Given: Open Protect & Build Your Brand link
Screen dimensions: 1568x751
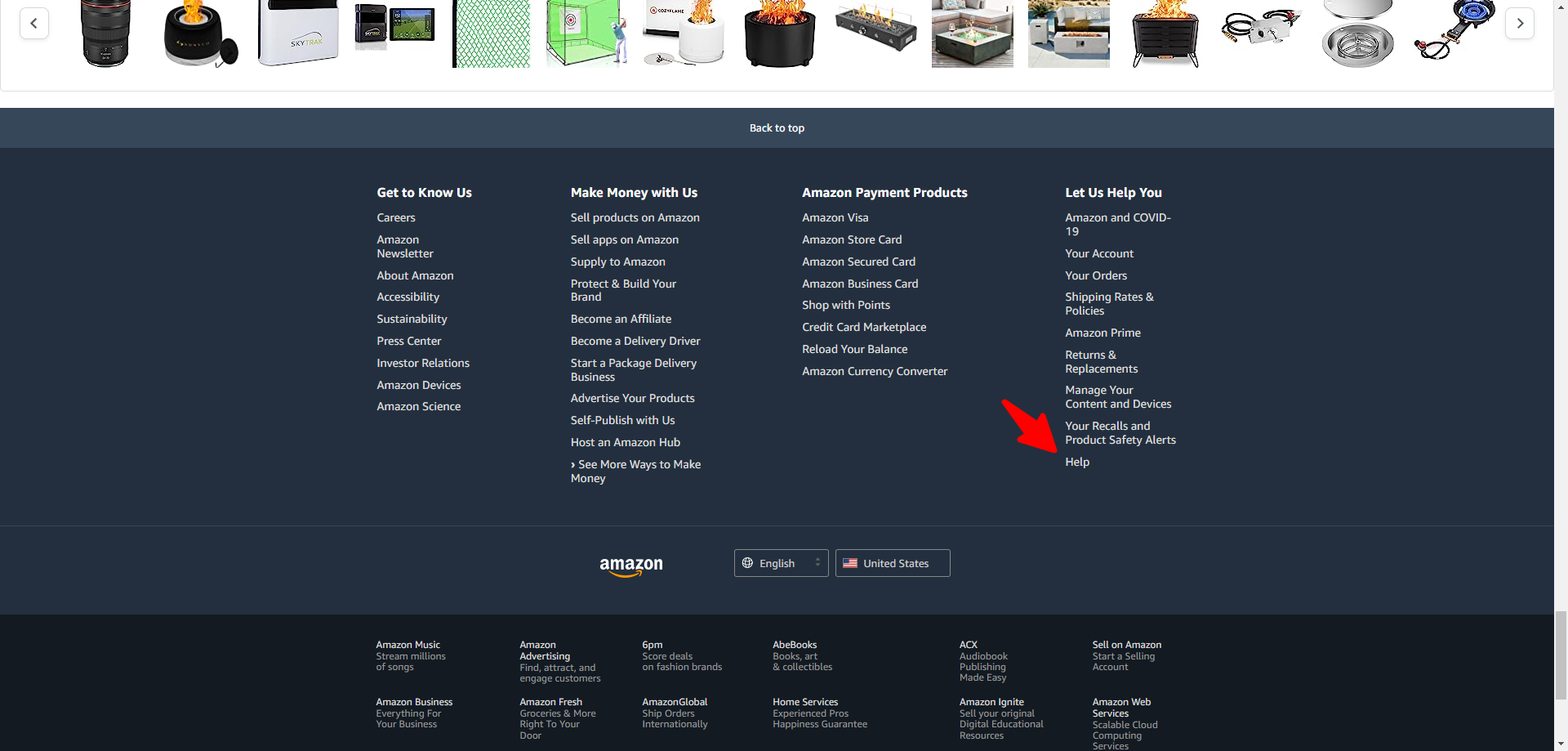Looking at the screenshot, I should [x=623, y=290].
